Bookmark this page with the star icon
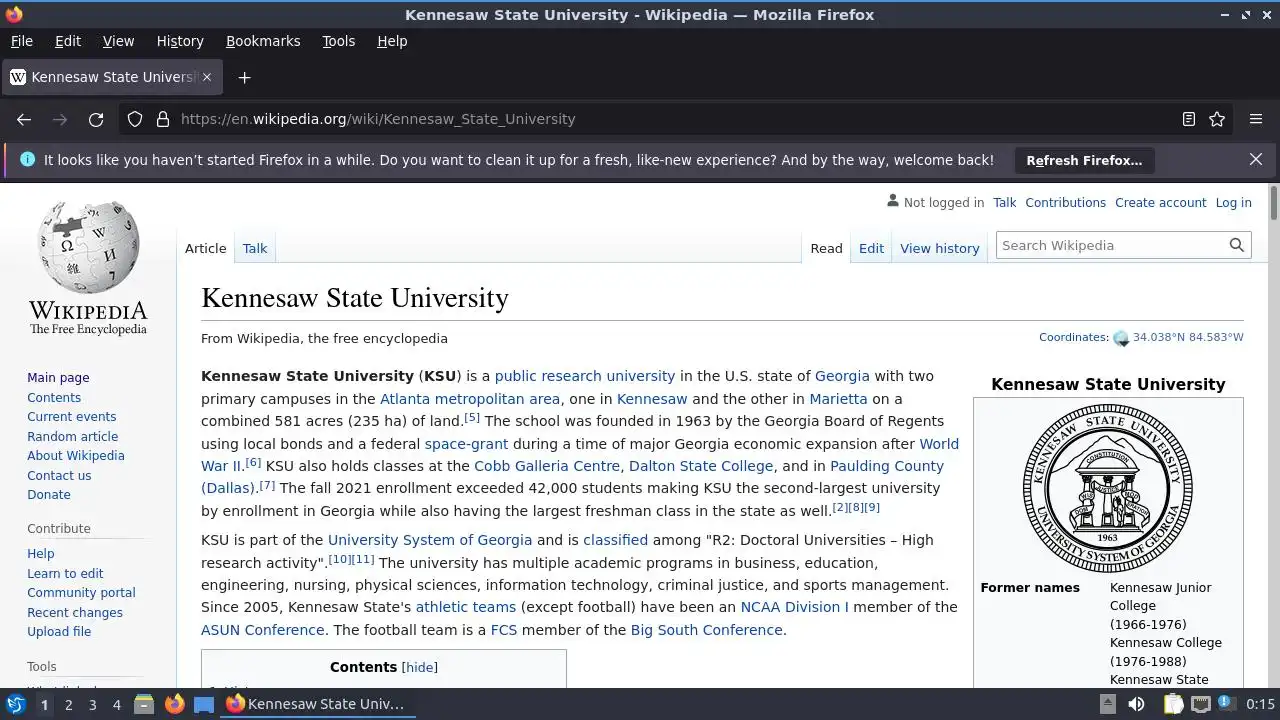1280x720 pixels. [x=1217, y=119]
